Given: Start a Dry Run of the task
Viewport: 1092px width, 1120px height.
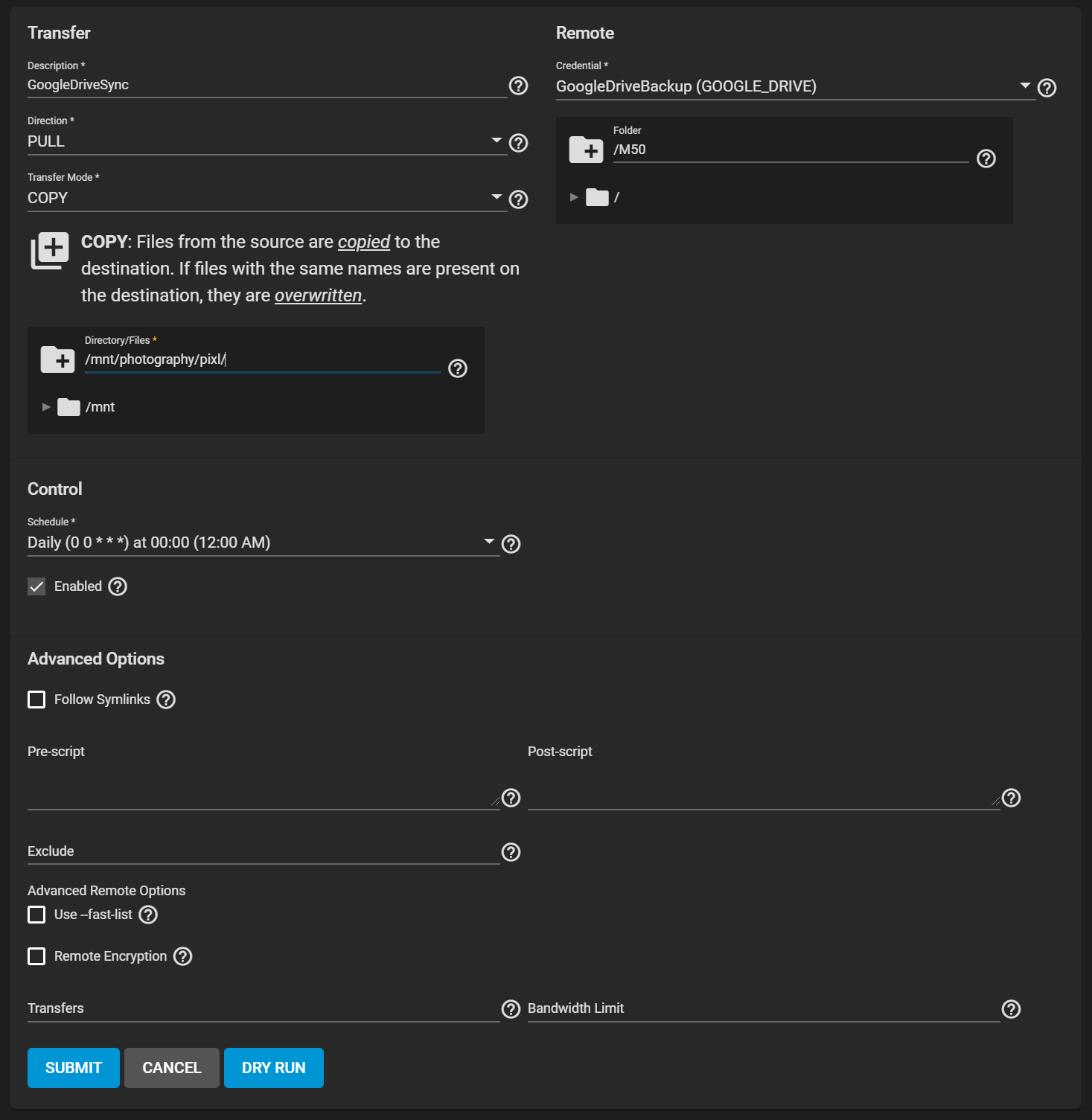Looking at the screenshot, I should (274, 1068).
